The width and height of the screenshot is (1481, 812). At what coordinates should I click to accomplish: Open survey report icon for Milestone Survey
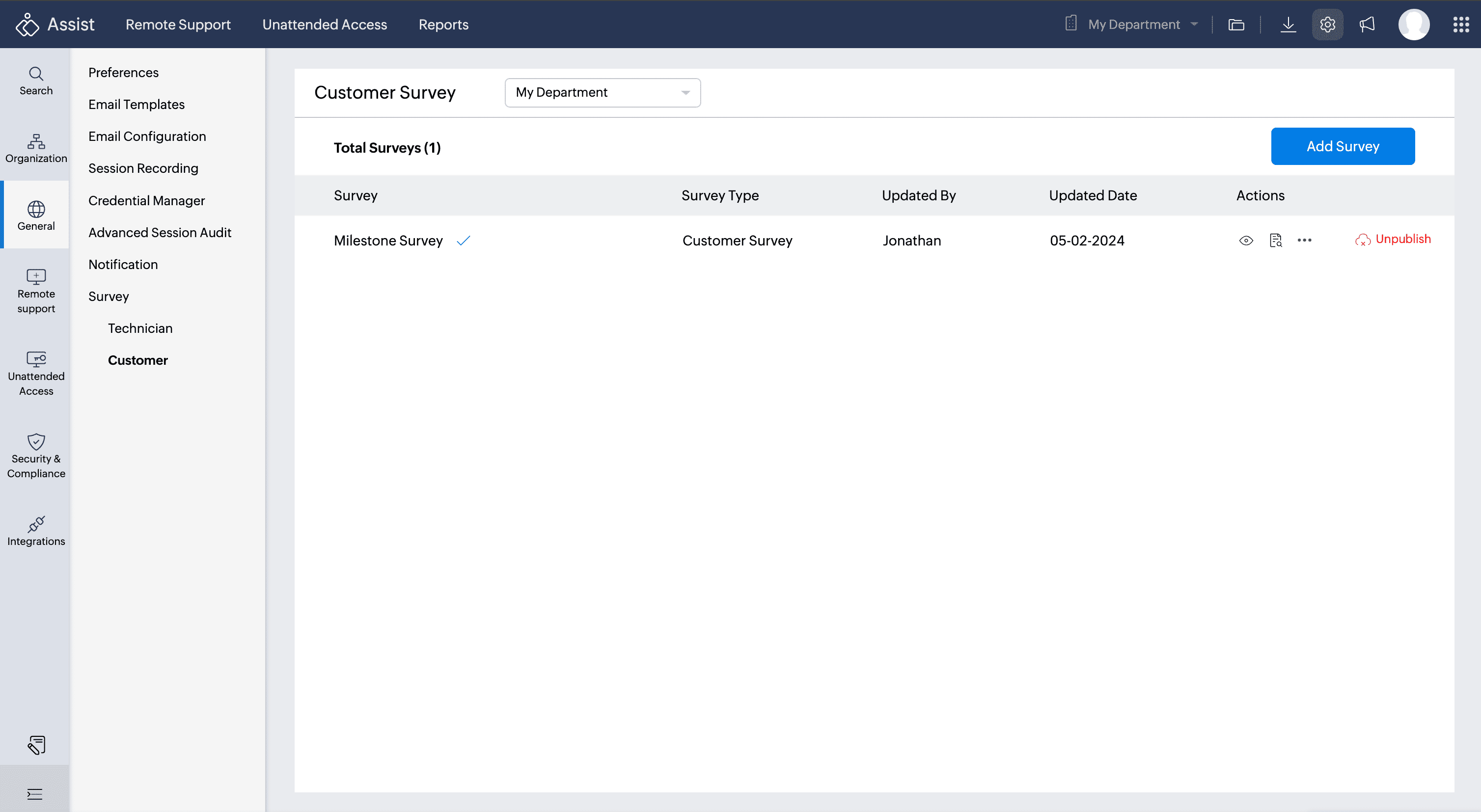pyautogui.click(x=1275, y=240)
